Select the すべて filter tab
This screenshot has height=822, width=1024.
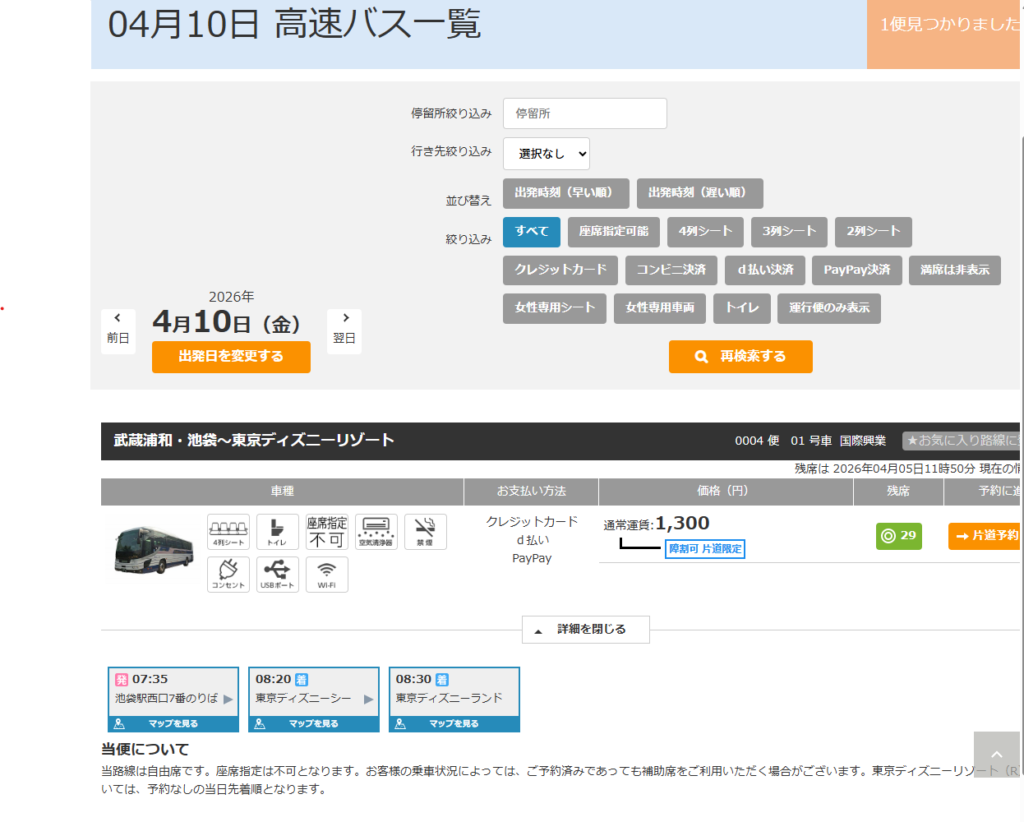click(x=531, y=232)
